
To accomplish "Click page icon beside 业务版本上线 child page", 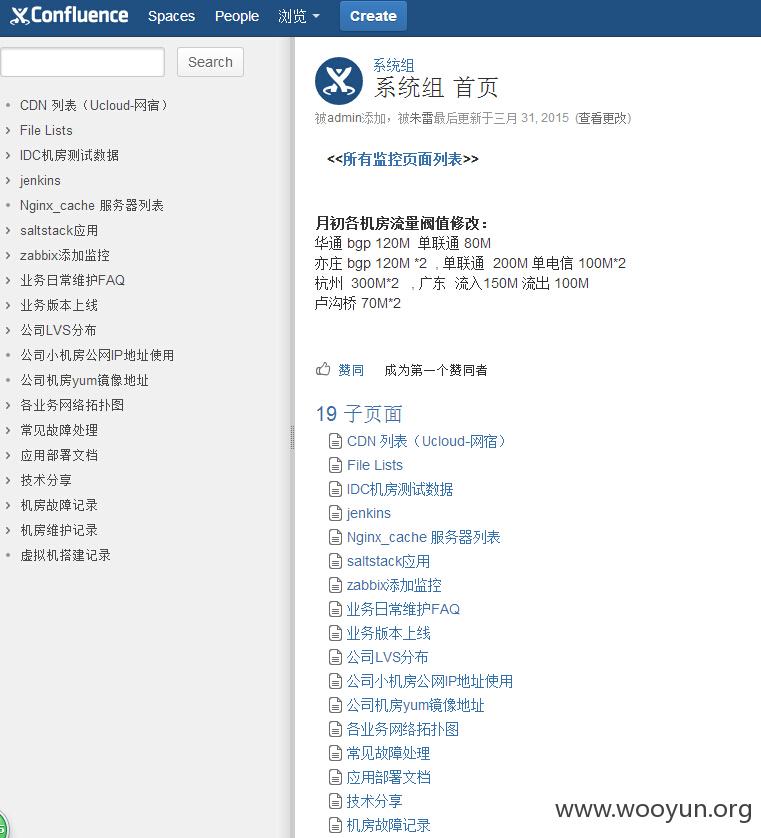I will point(335,633).
